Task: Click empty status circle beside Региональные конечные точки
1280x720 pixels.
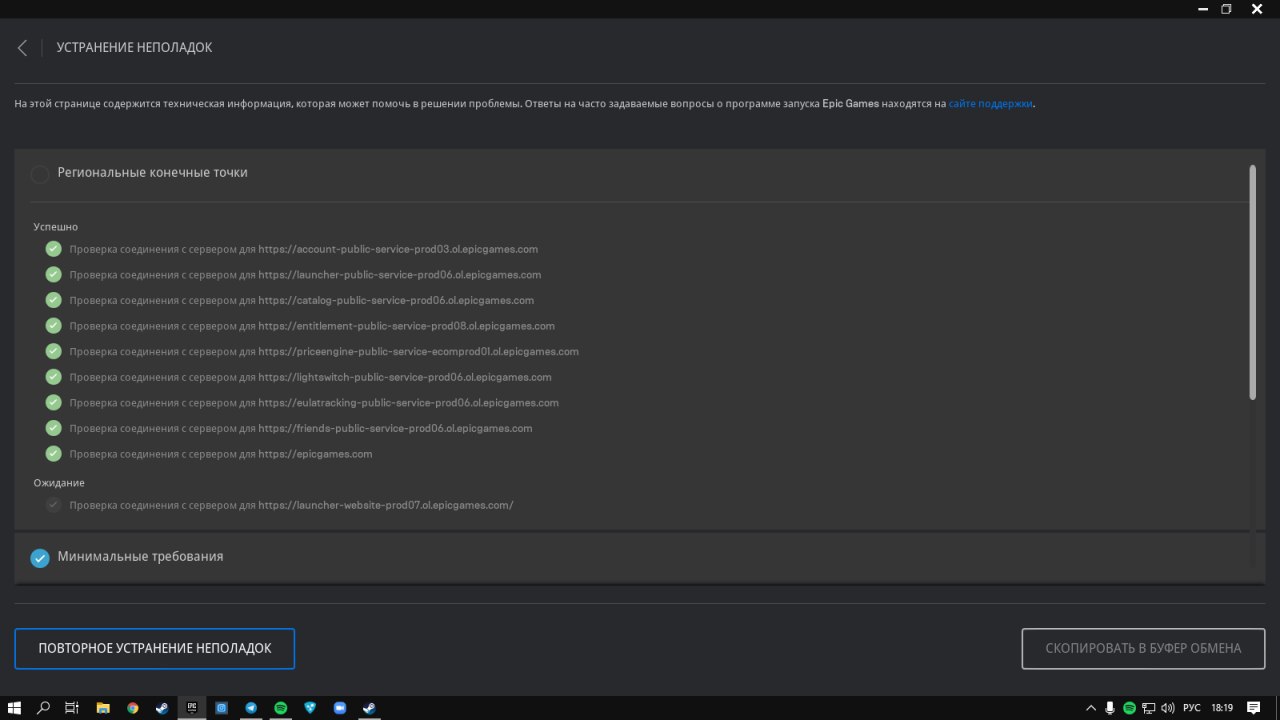Action: pyautogui.click(x=40, y=174)
